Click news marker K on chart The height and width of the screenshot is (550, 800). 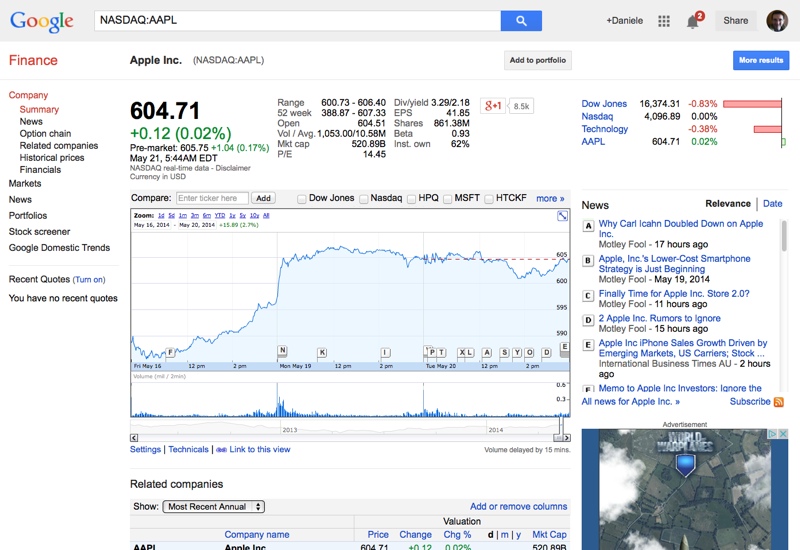tap(322, 352)
